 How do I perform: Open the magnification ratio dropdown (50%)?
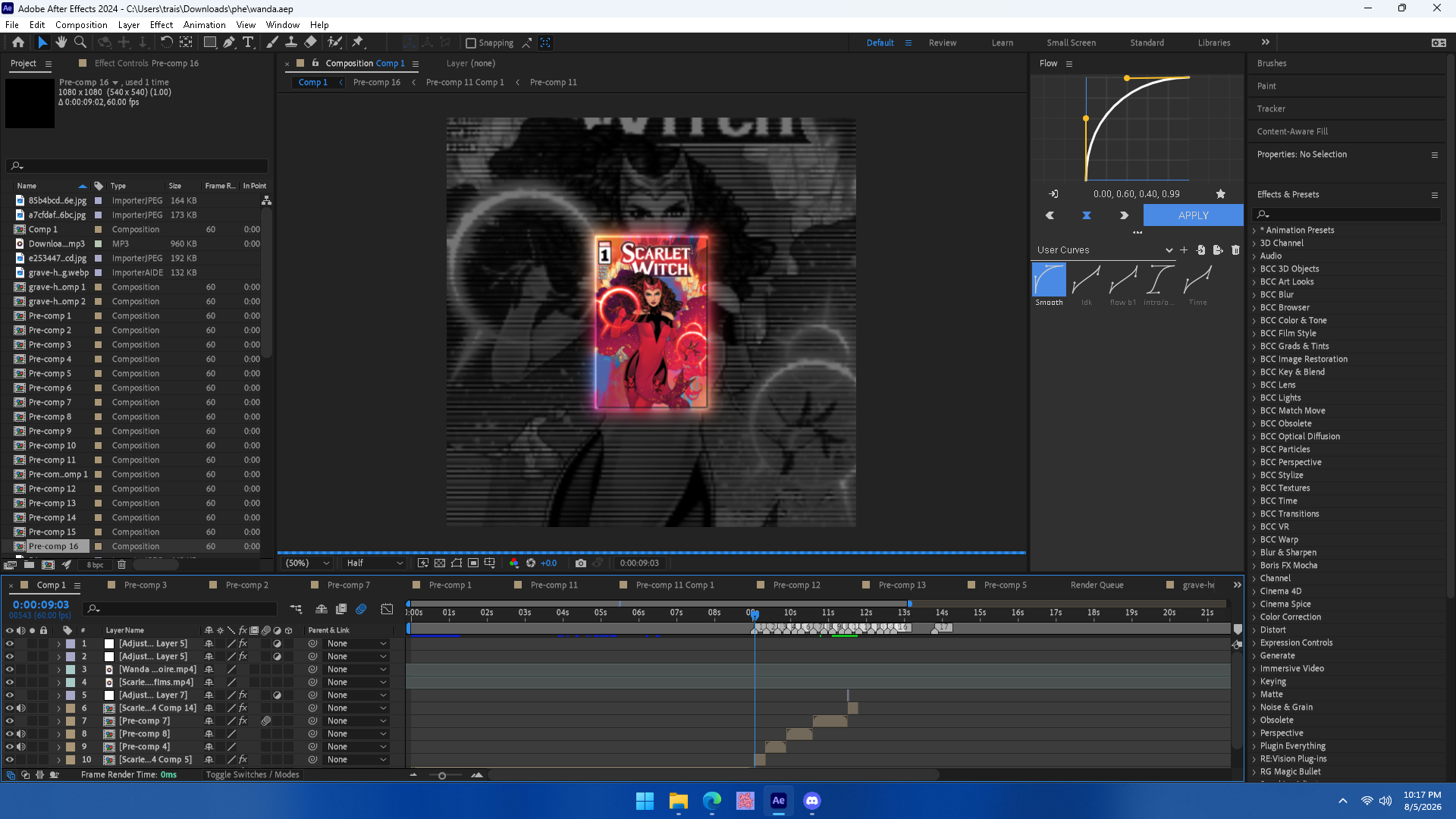[307, 563]
